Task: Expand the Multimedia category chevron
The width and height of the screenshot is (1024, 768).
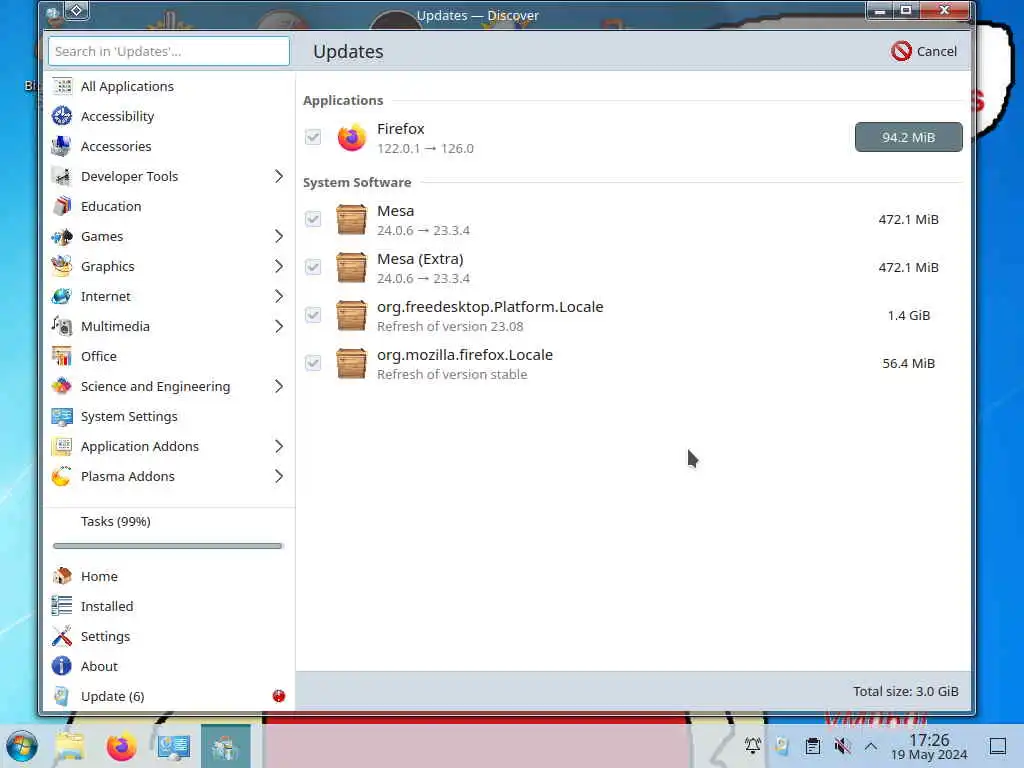Action: (x=279, y=327)
